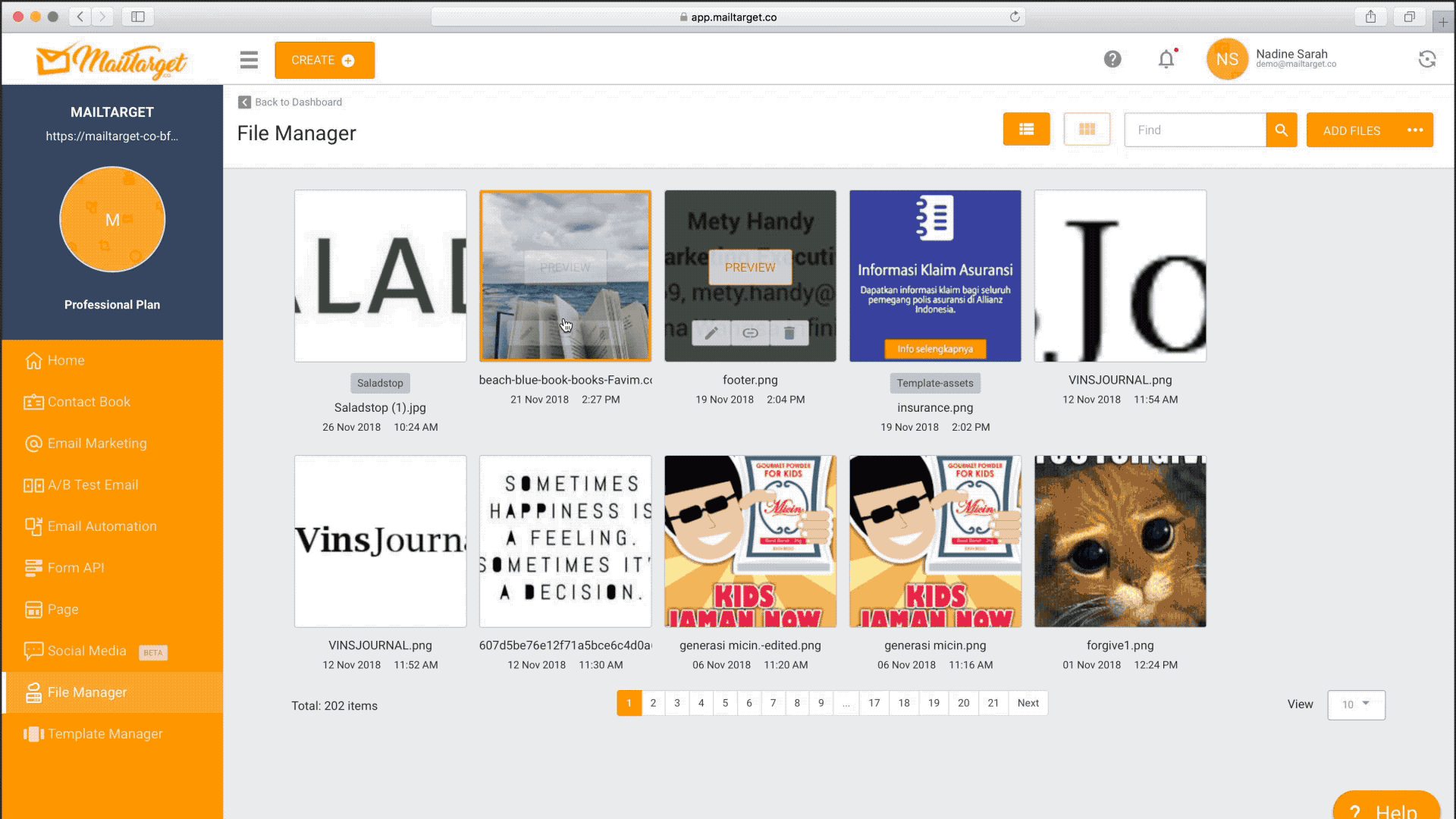This screenshot has height=819, width=1456.
Task: Switch to list view layout
Action: tap(1026, 130)
